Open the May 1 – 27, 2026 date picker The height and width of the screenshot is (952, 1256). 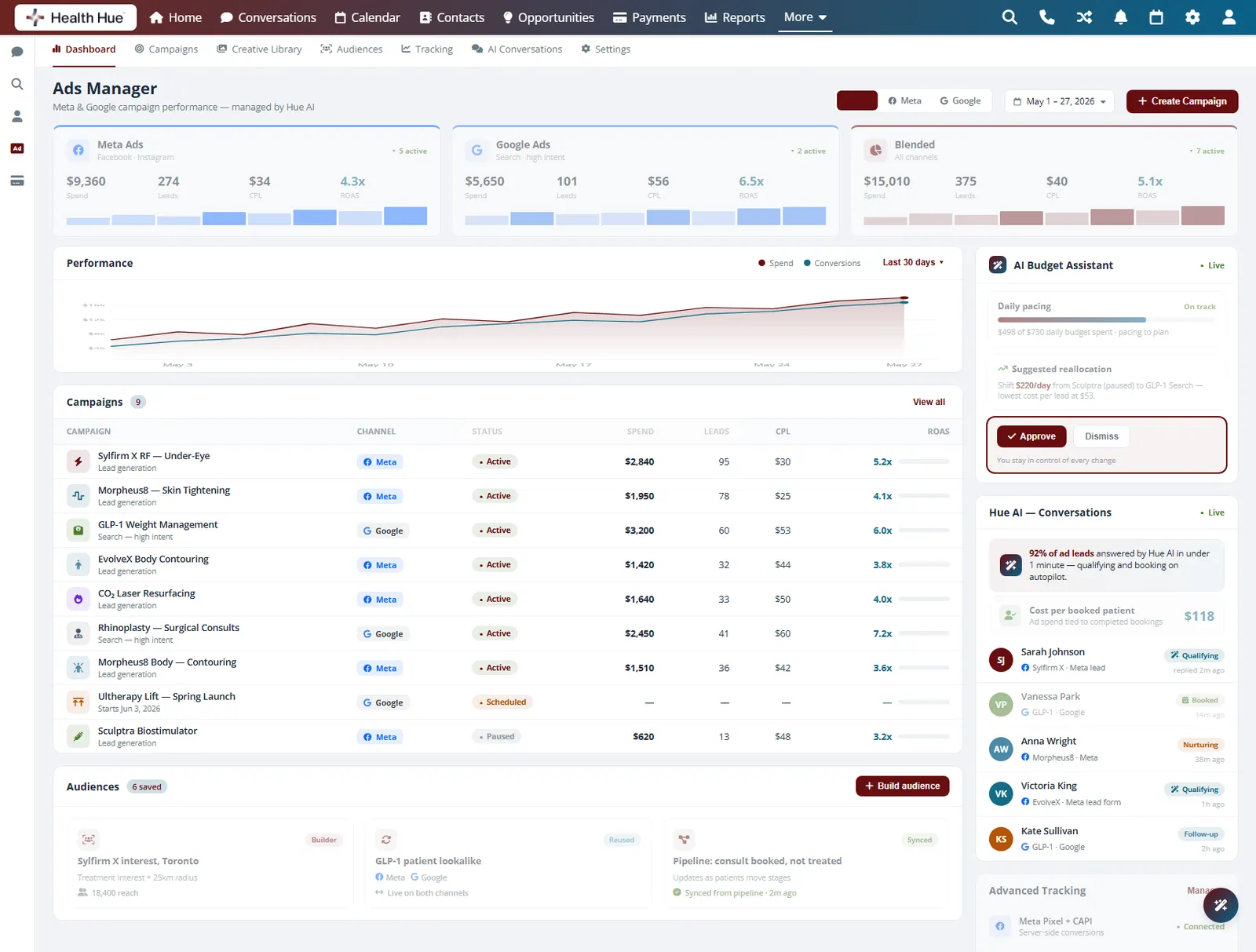point(1059,101)
